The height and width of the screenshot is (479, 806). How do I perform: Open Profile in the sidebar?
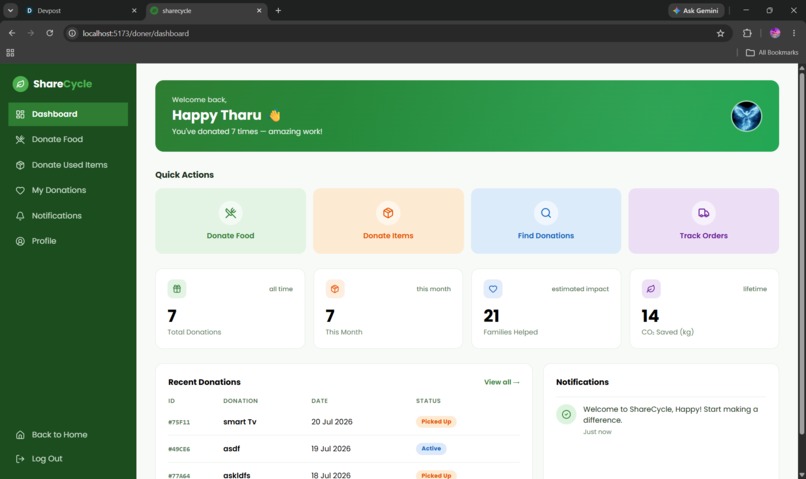(x=68, y=241)
